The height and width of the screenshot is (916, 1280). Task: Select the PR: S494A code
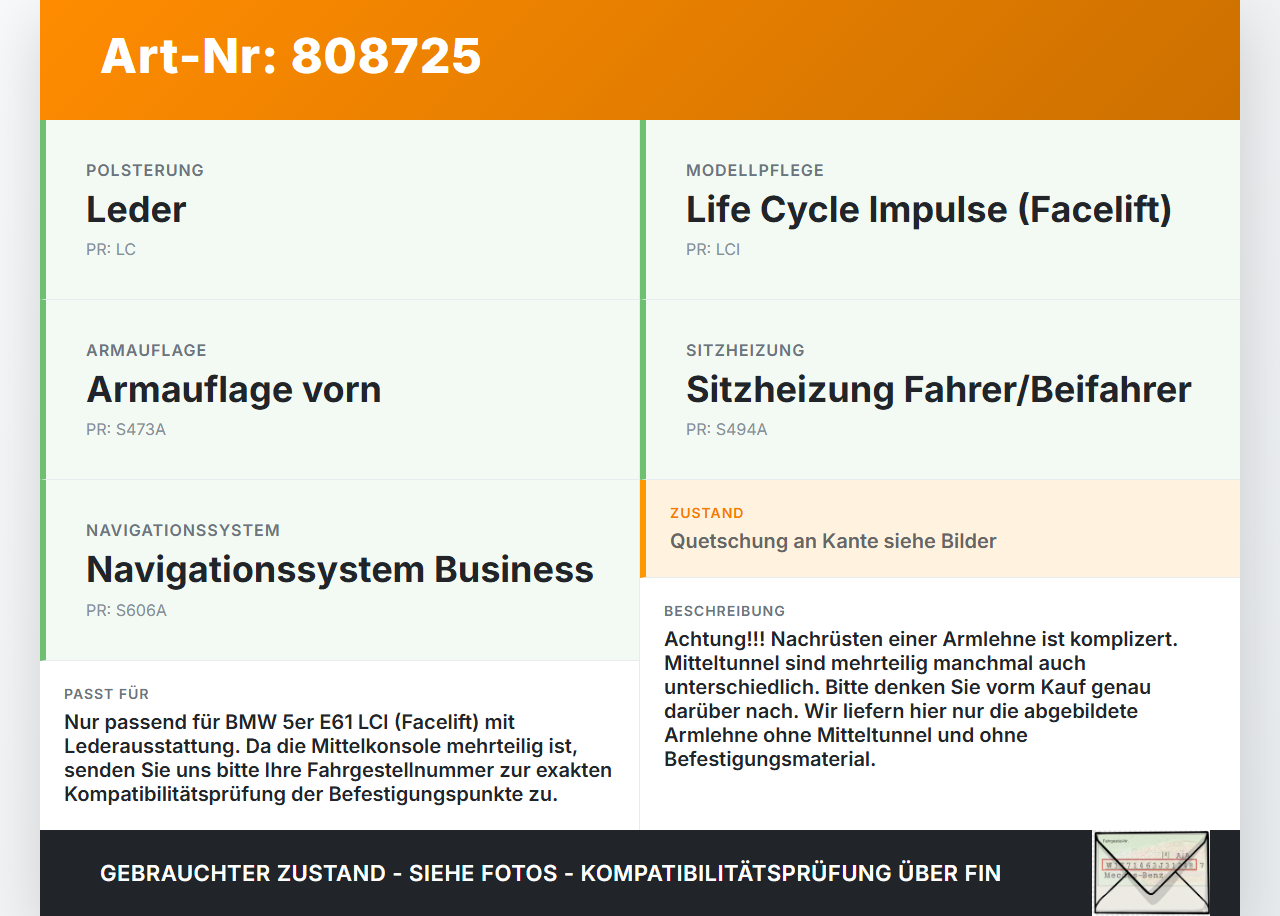point(727,429)
